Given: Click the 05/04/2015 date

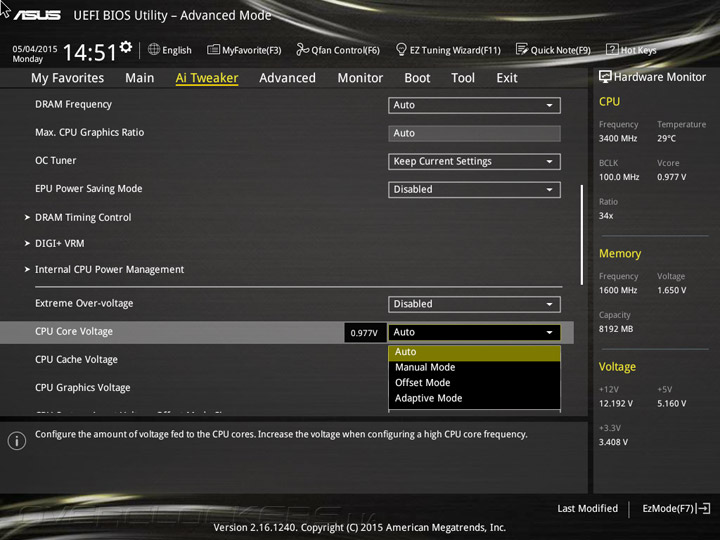Looking at the screenshot, I should (x=35, y=49).
